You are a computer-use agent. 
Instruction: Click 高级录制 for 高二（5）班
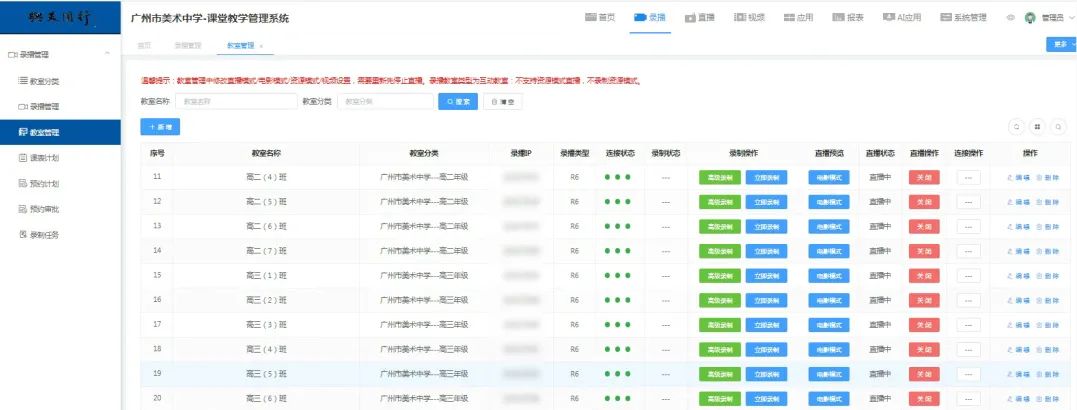tap(718, 202)
